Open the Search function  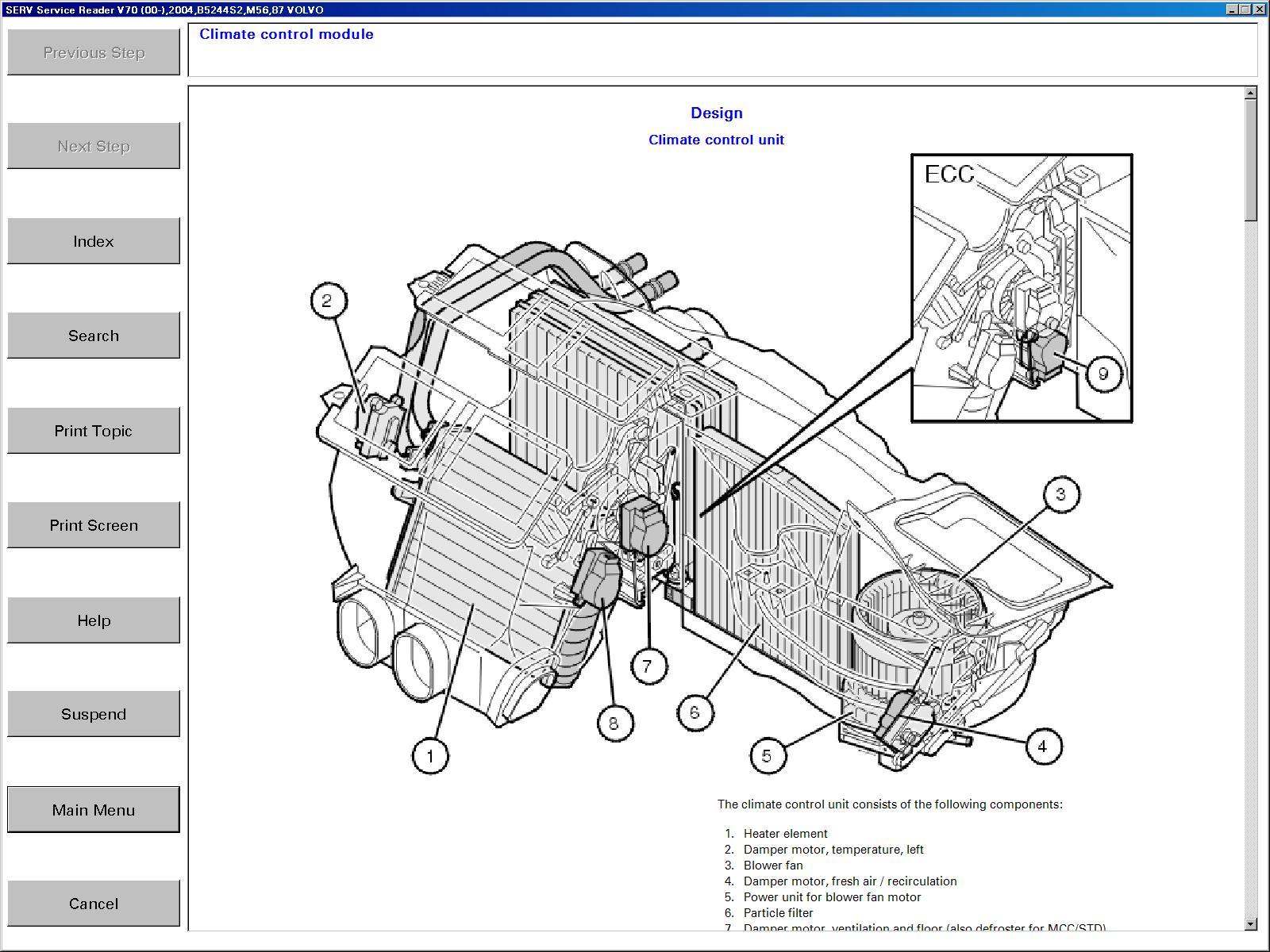click(x=94, y=336)
